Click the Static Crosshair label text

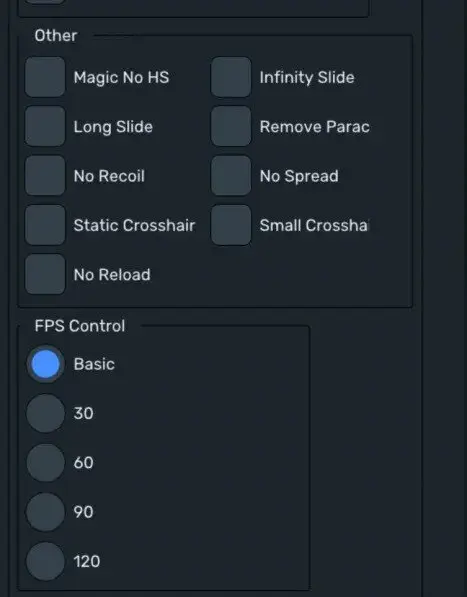[x=134, y=225]
